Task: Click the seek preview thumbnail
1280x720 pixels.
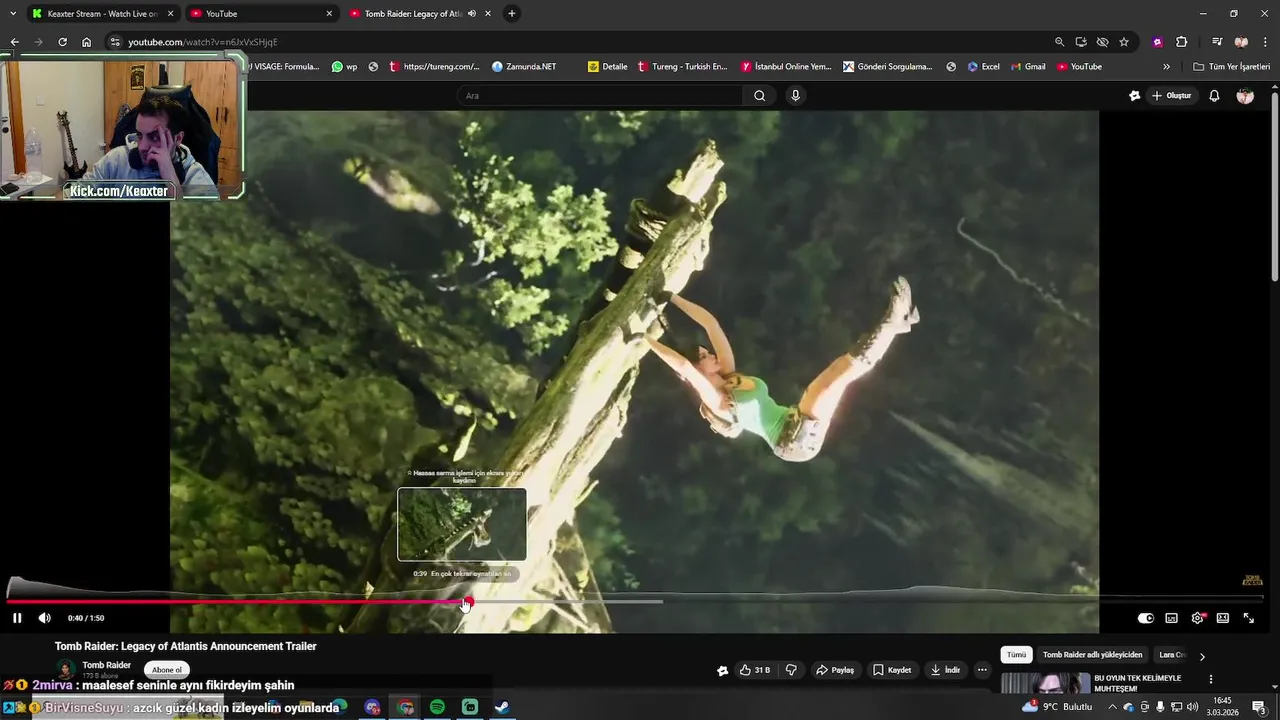Action: [462, 524]
